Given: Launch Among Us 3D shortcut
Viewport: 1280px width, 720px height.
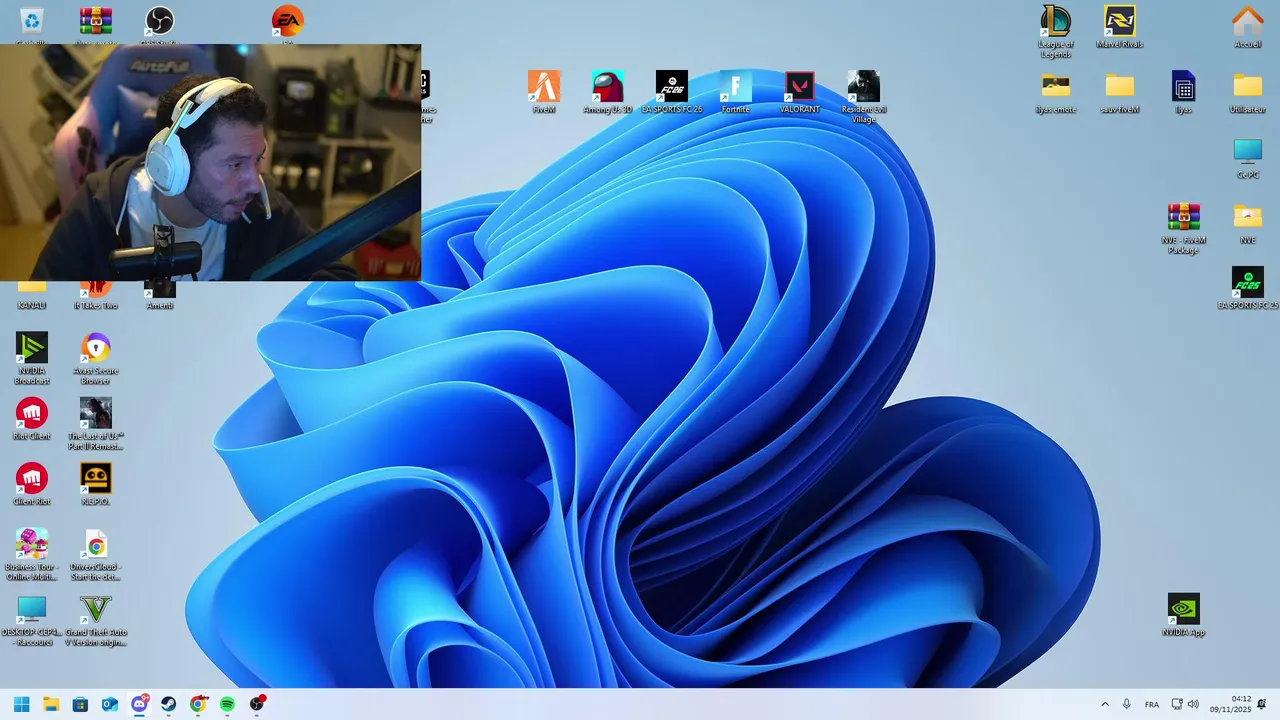Looking at the screenshot, I should pos(608,91).
